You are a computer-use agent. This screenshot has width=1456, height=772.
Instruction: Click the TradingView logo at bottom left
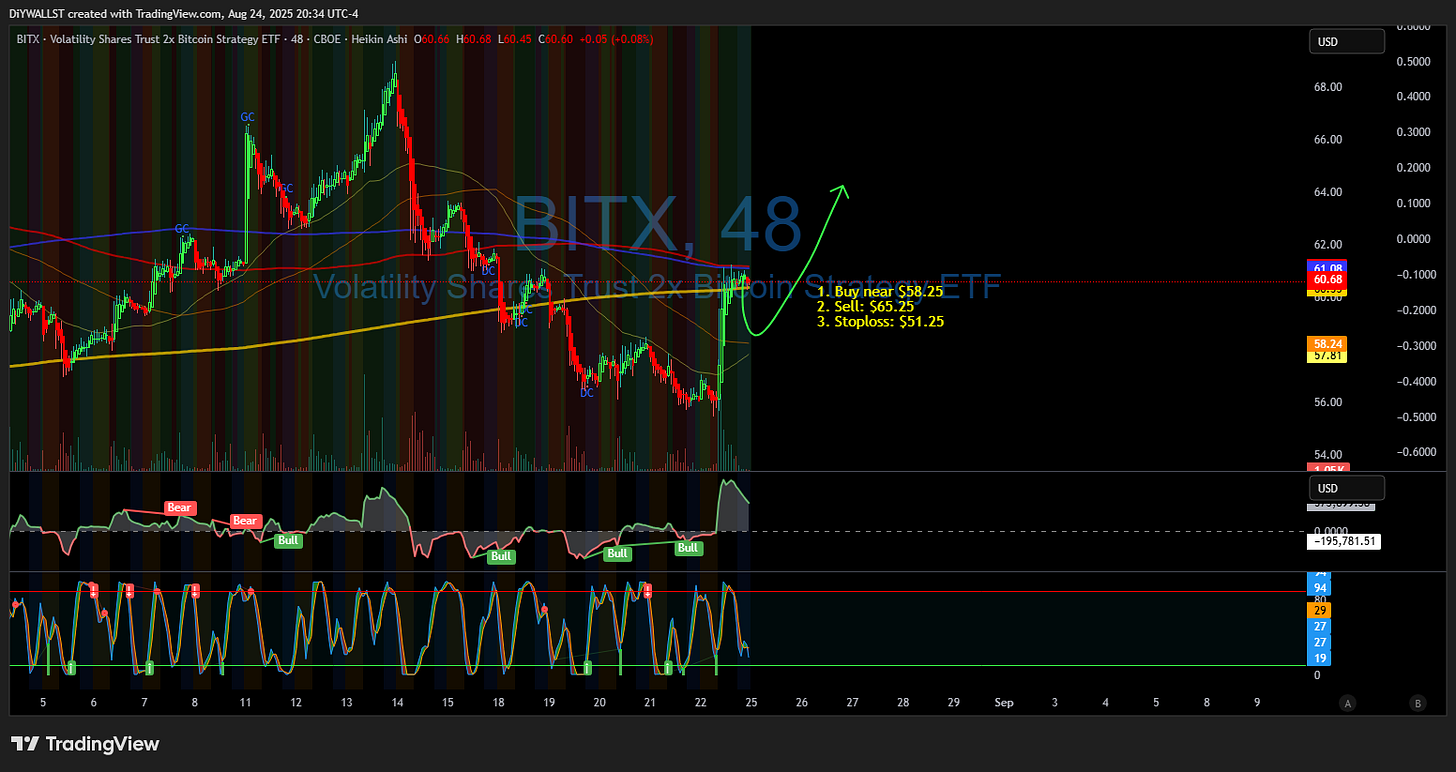[85, 743]
